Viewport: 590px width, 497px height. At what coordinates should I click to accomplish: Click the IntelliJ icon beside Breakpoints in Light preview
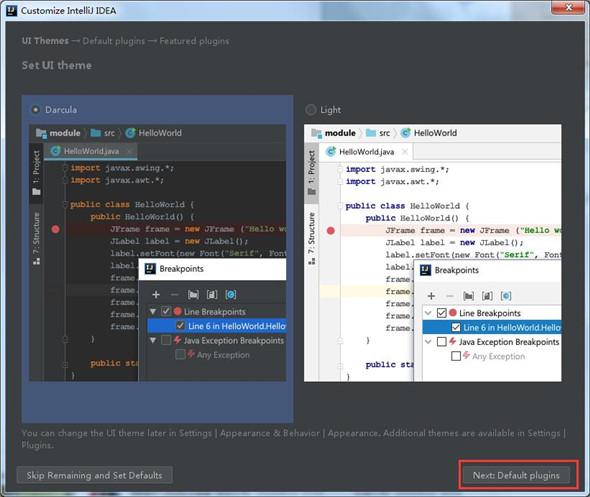point(425,270)
